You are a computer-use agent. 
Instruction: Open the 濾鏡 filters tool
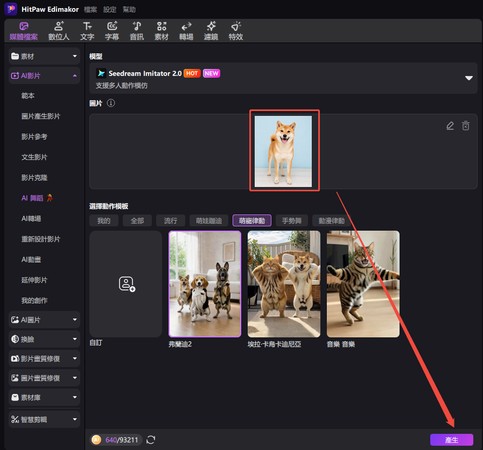click(211, 31)
